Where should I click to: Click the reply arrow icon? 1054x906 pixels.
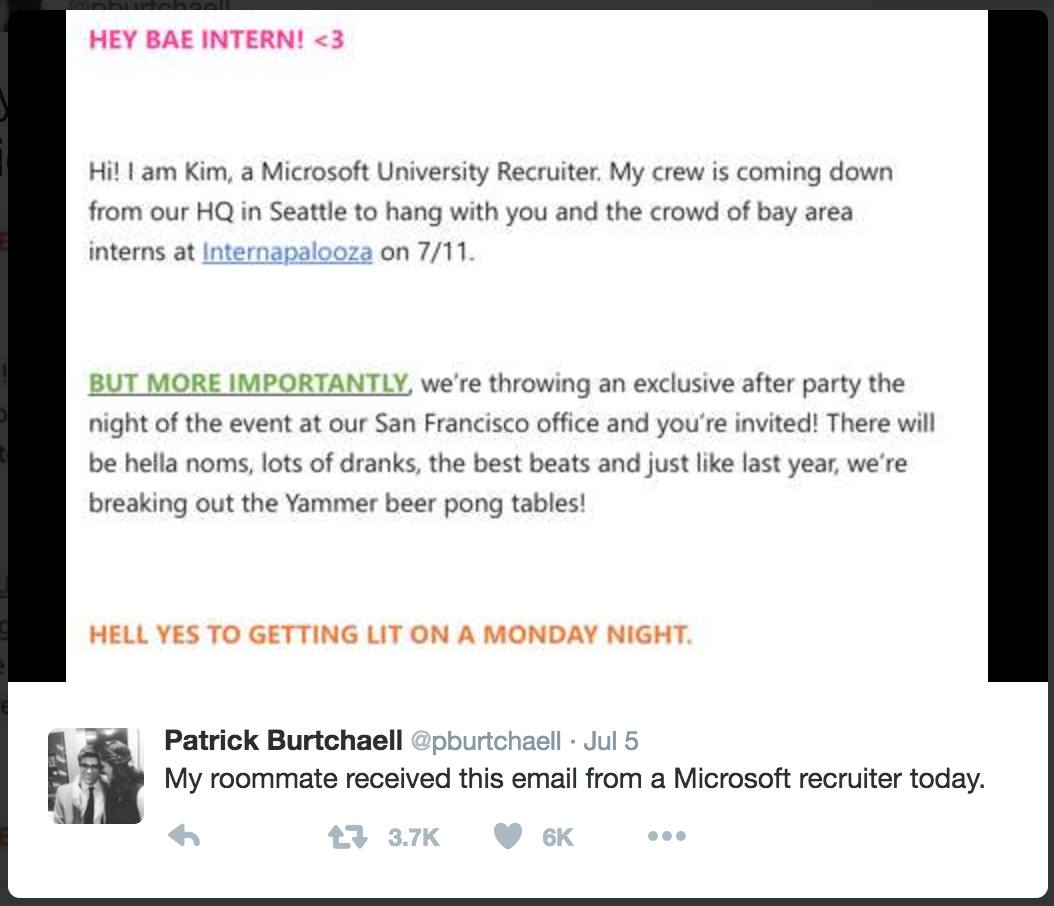pyautogui.click(x=184, y=836)
